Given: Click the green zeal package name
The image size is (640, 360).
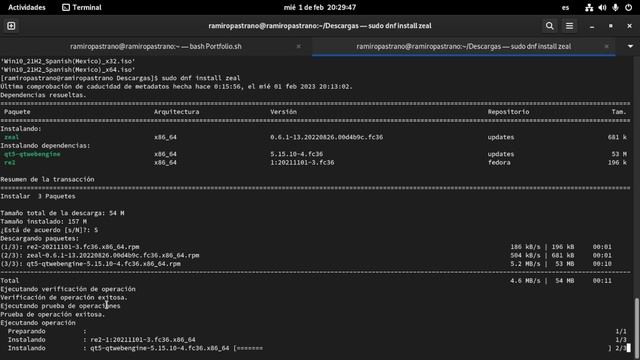Looking at the screenshot, I should (11, 137).
